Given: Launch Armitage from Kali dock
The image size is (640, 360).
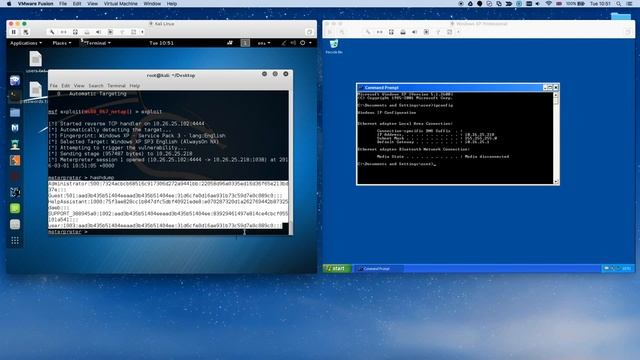Looking at the screenshot, I should pos(15,144).
